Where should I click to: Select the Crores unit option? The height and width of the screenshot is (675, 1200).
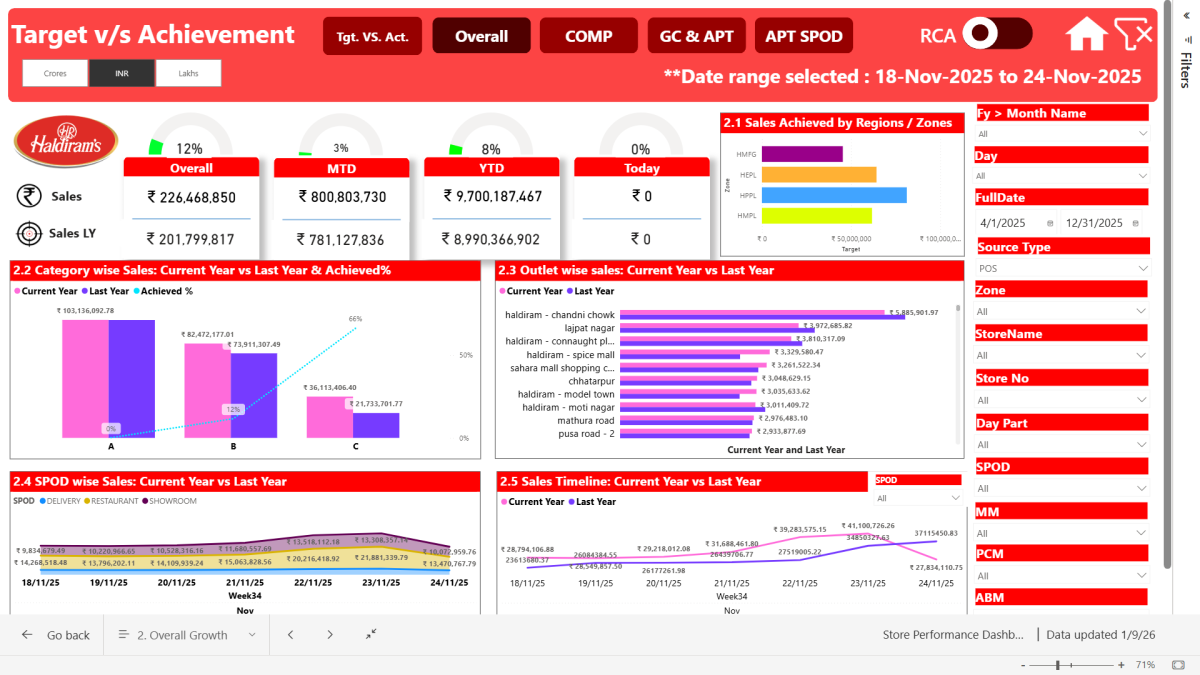pyautogui.click(x=55, y=73)
